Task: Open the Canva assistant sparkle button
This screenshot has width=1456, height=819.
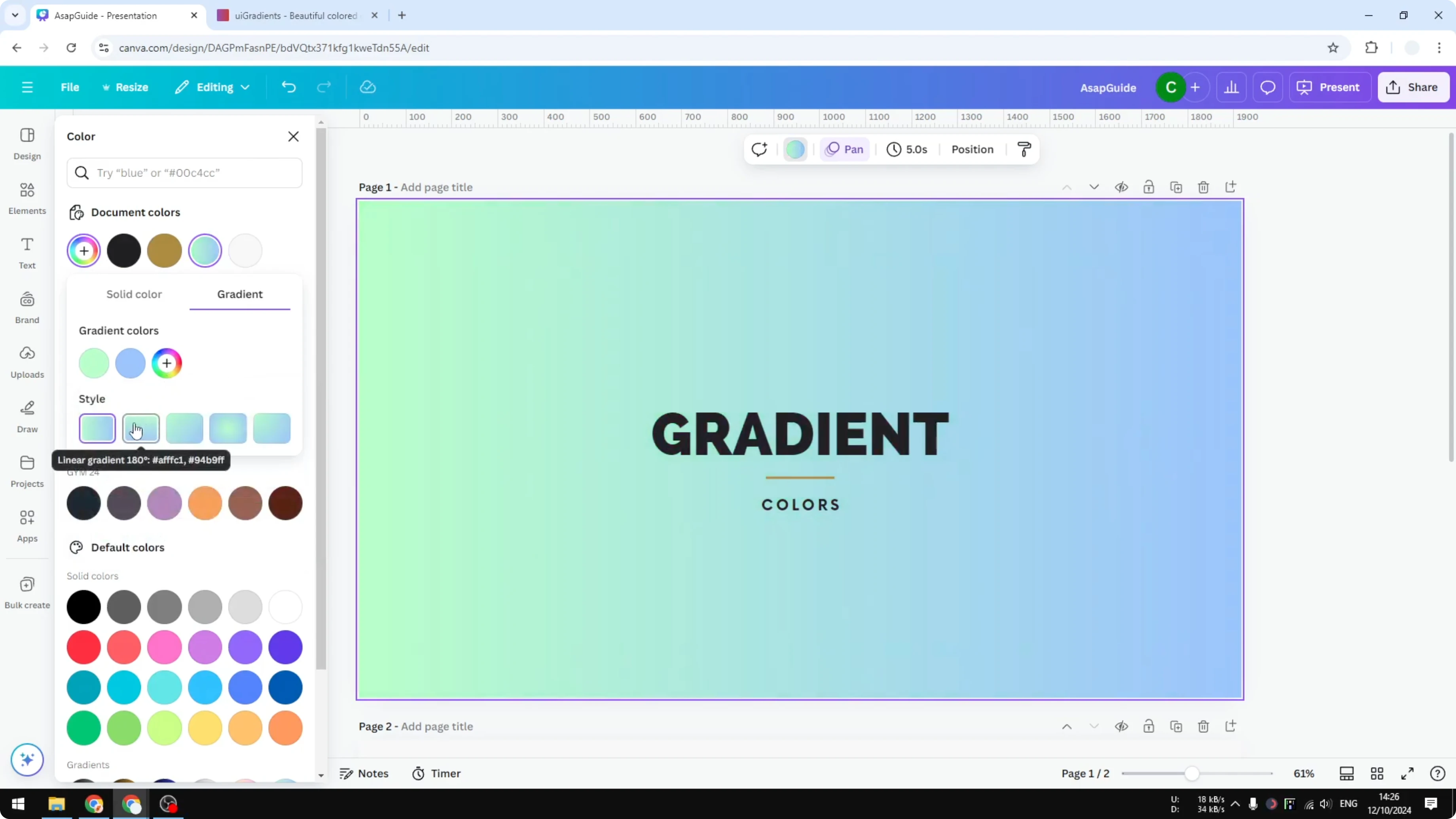Action: [27, 760]
